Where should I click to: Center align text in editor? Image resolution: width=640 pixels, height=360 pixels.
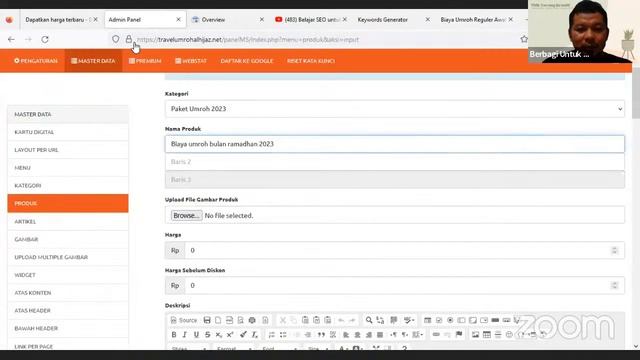coord(358,335)
